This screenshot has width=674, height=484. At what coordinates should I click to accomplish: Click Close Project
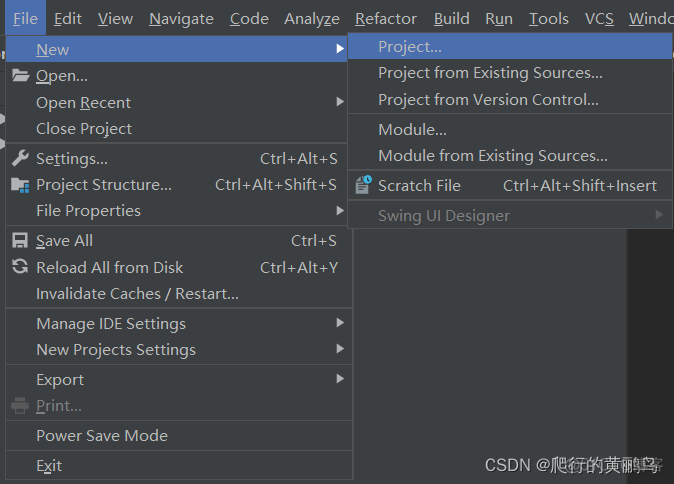pyautogui.click(x=84, y=129)
